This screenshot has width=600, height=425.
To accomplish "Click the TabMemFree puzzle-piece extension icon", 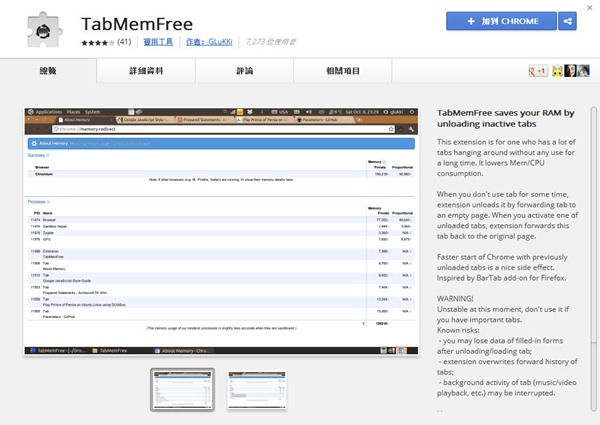I will pyautogui.click(x=44, y=30).
